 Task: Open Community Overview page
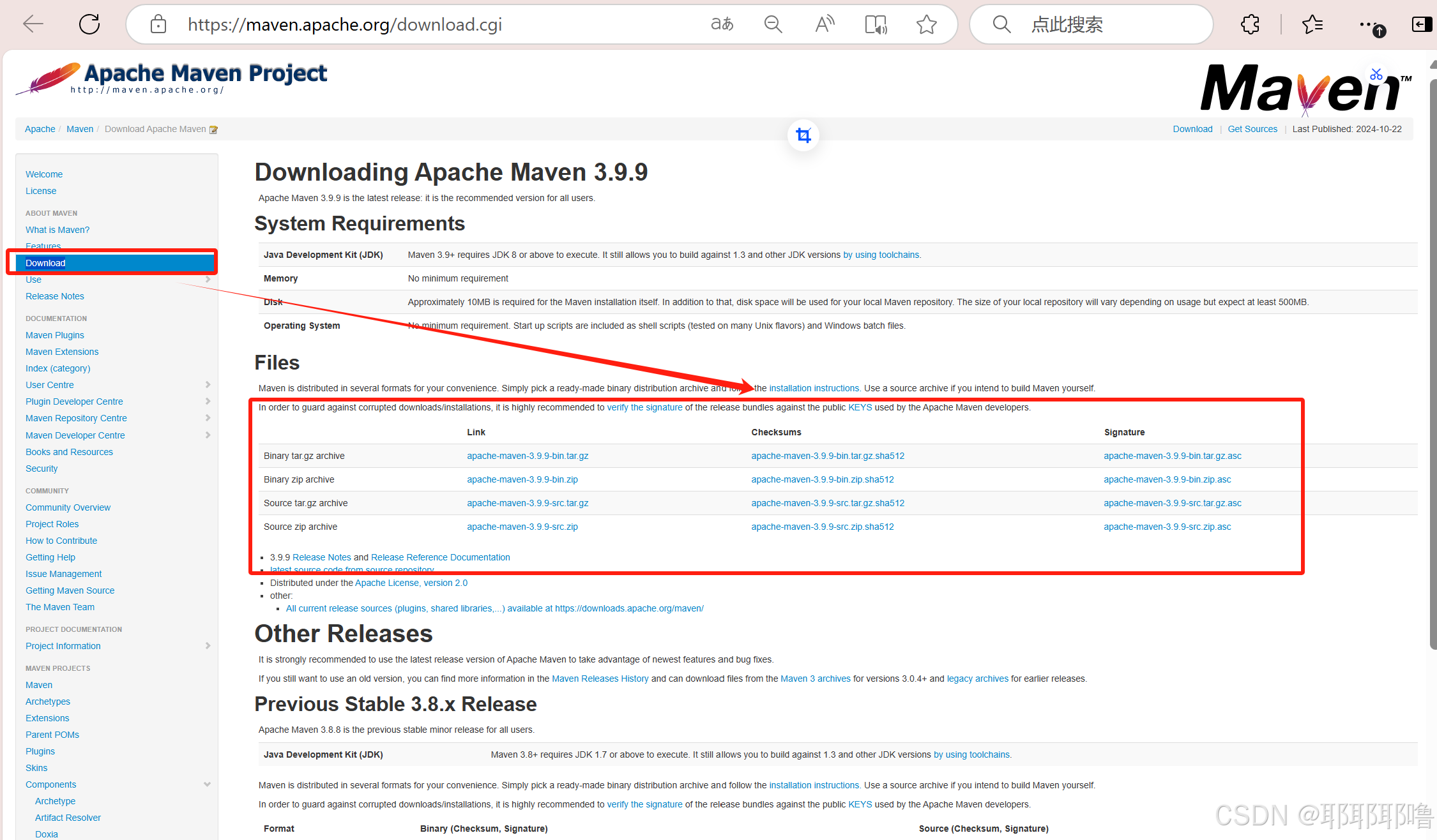click(68, 507)
